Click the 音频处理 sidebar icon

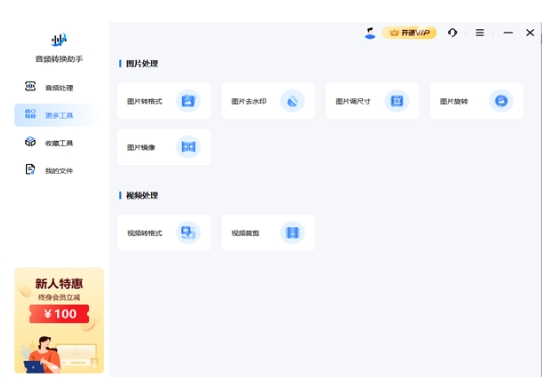pos(30,86)
